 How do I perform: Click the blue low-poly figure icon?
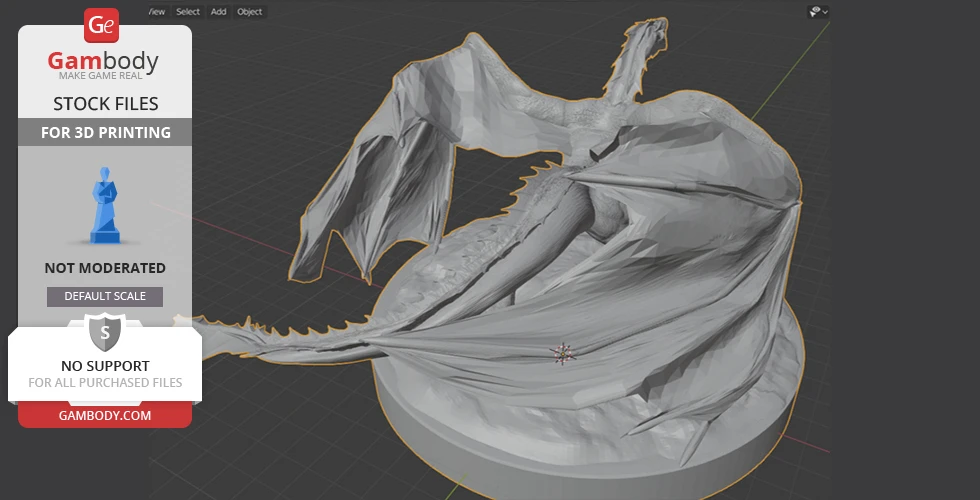104,205
